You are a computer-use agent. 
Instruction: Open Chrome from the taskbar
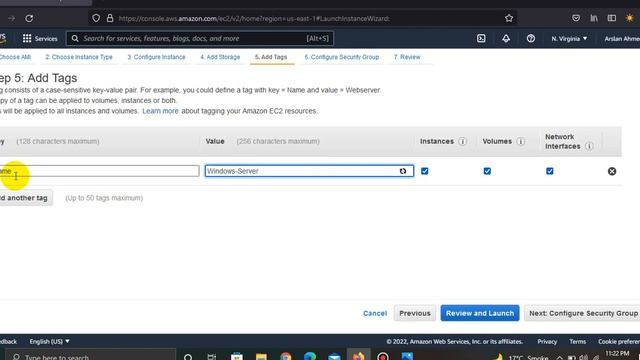coord(286,356)
